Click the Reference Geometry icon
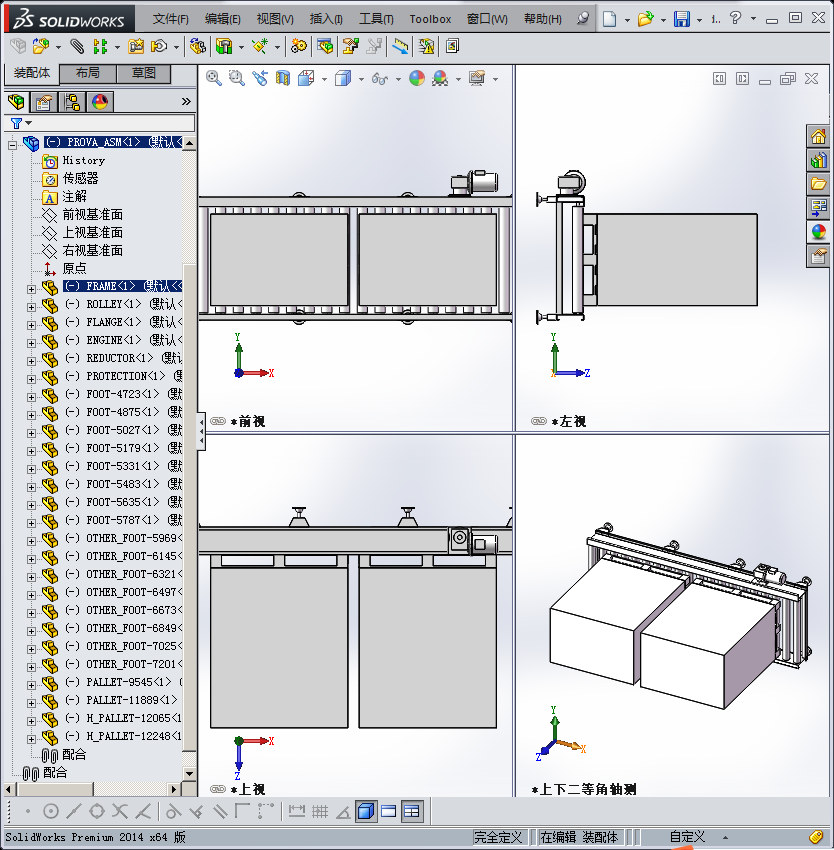 [x=259, y=47]
